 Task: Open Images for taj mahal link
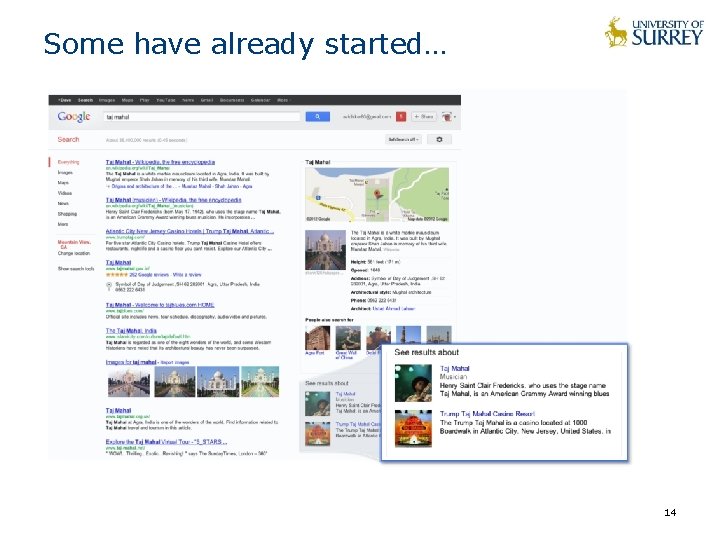[x=131, y=362]
